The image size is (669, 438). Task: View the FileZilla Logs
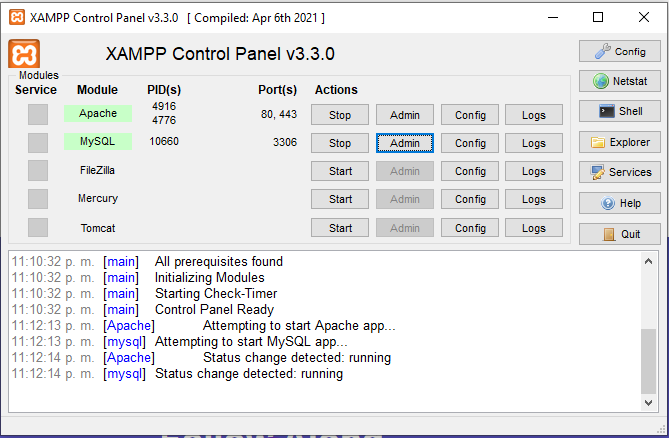pos(534,171)
